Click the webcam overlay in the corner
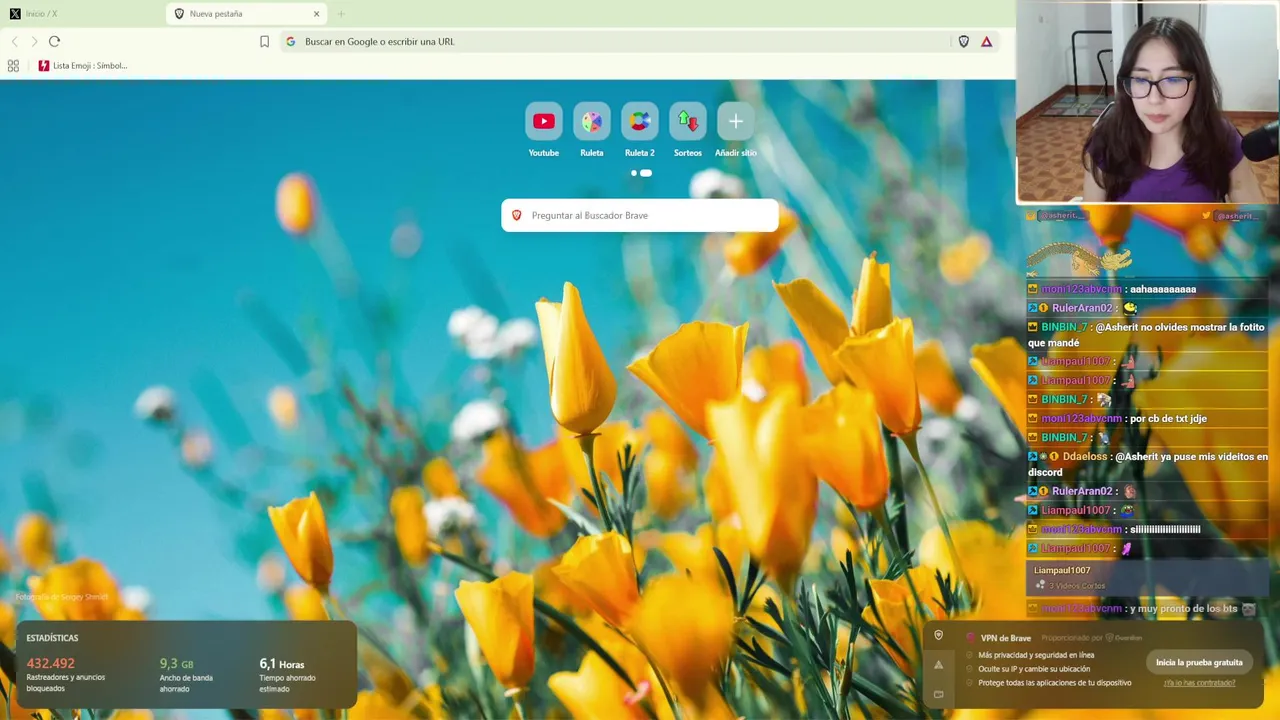The image size is (1280, 720). [1148, 102]
